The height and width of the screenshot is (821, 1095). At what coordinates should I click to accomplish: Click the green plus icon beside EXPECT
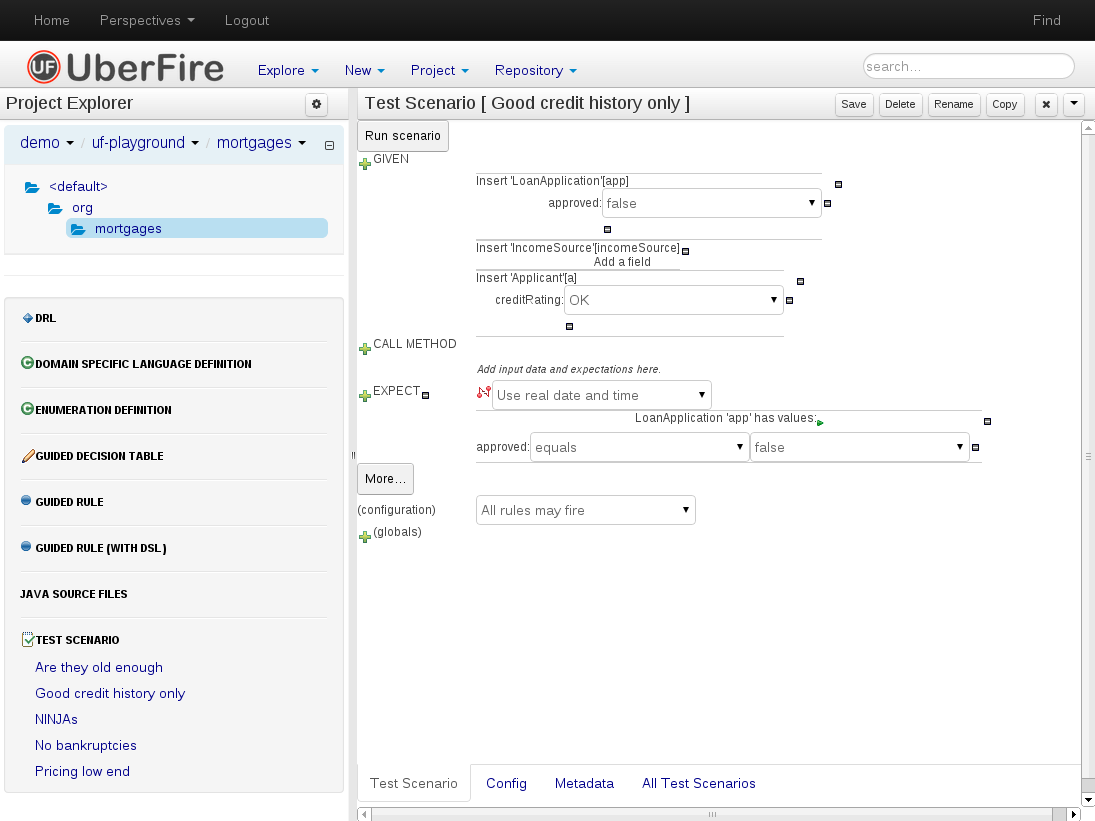pos(365,396)
